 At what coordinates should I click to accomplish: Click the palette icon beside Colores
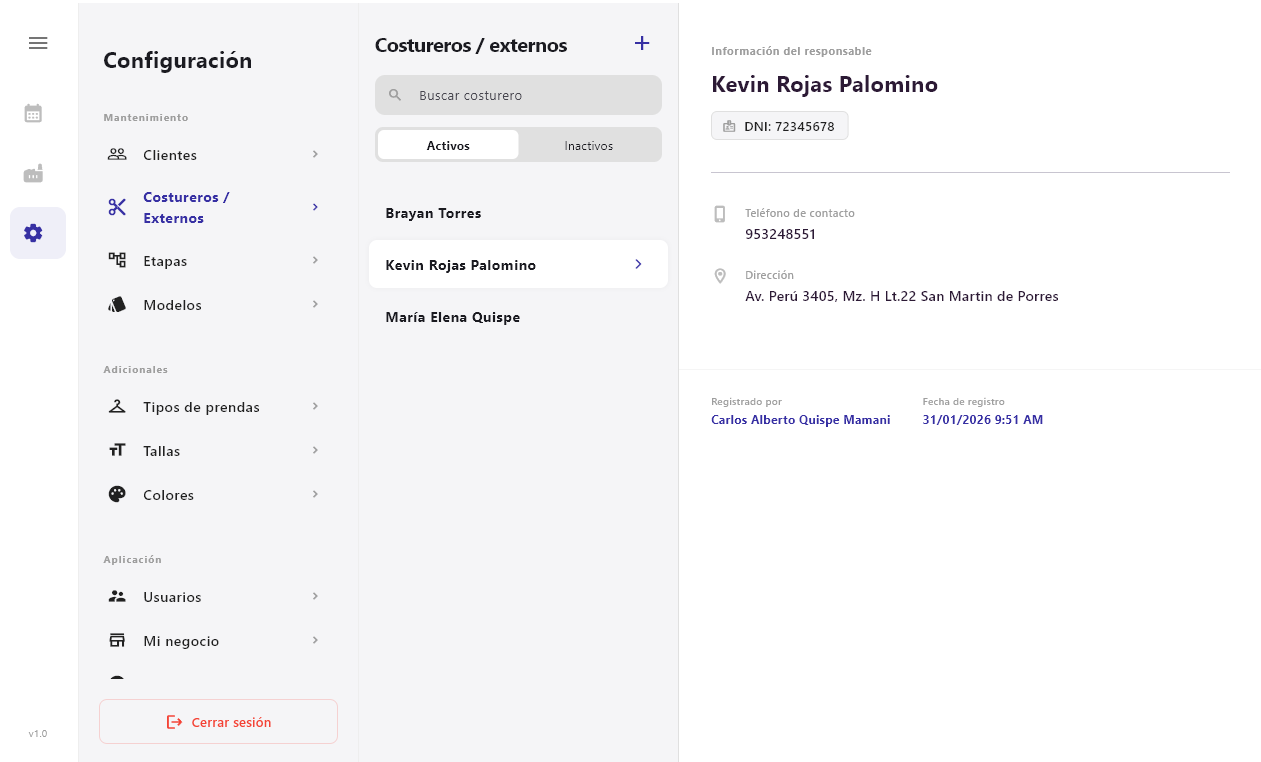117,494
